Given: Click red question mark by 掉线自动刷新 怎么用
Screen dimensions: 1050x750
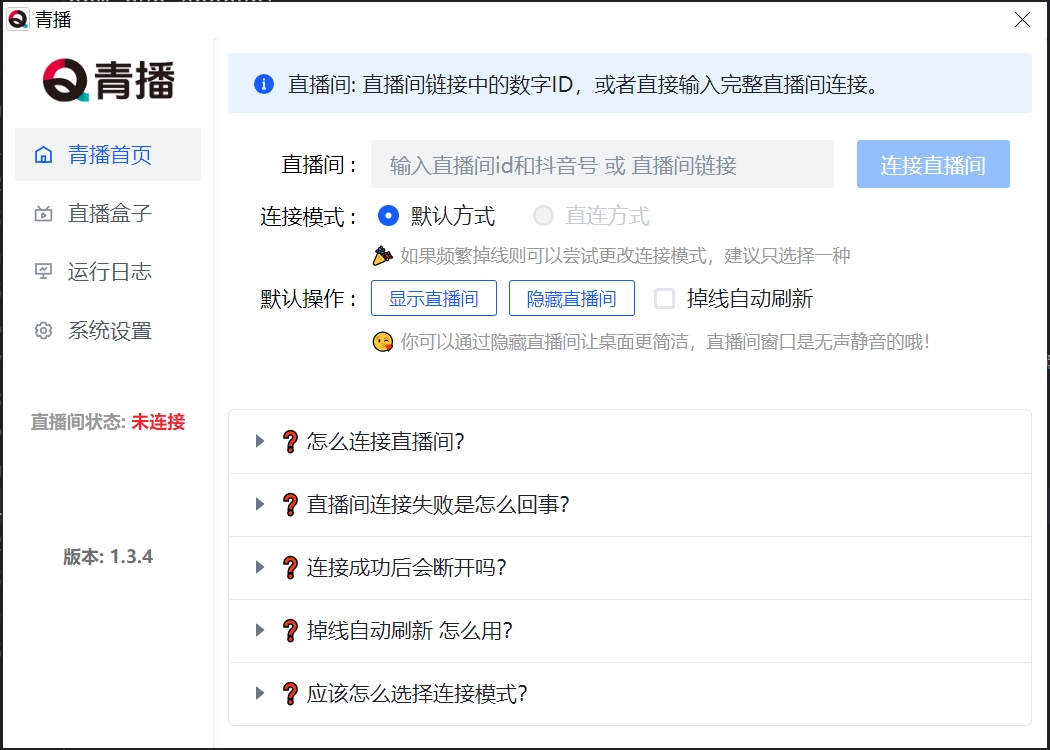Looking at the screenshot, I should tap(290, 631).
